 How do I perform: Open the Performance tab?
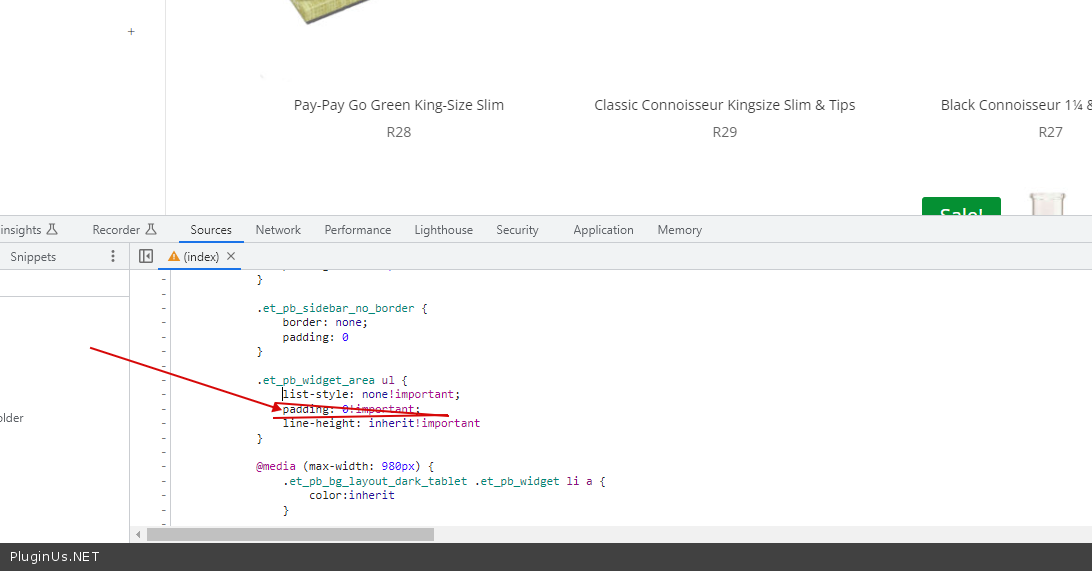coord(357,230)
